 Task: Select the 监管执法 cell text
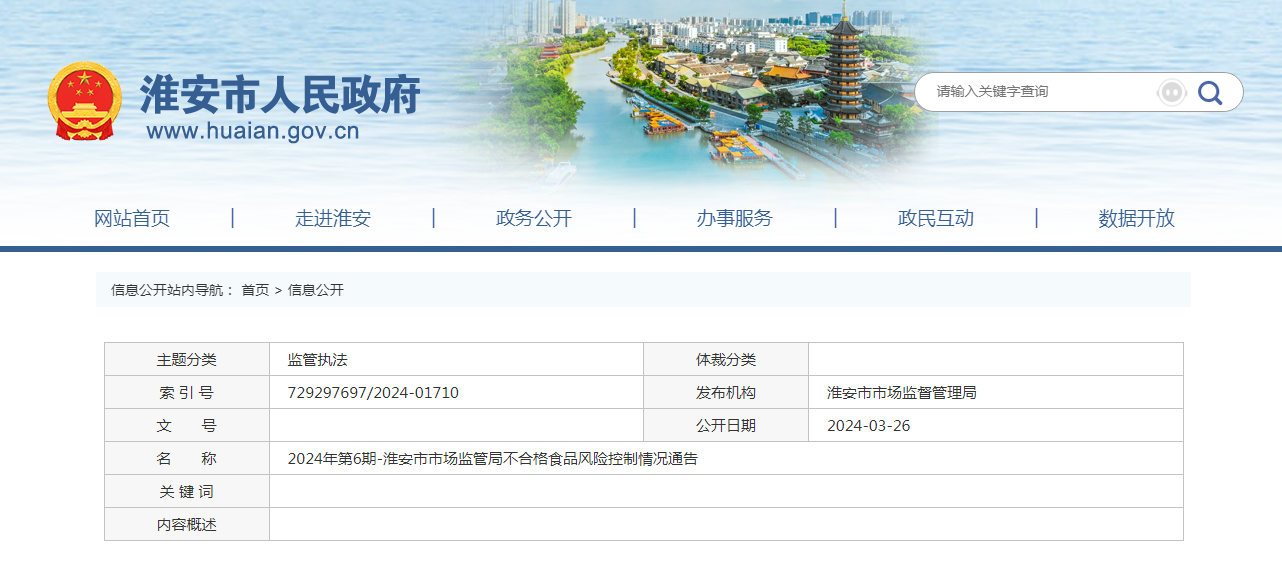tap(317, 360)
